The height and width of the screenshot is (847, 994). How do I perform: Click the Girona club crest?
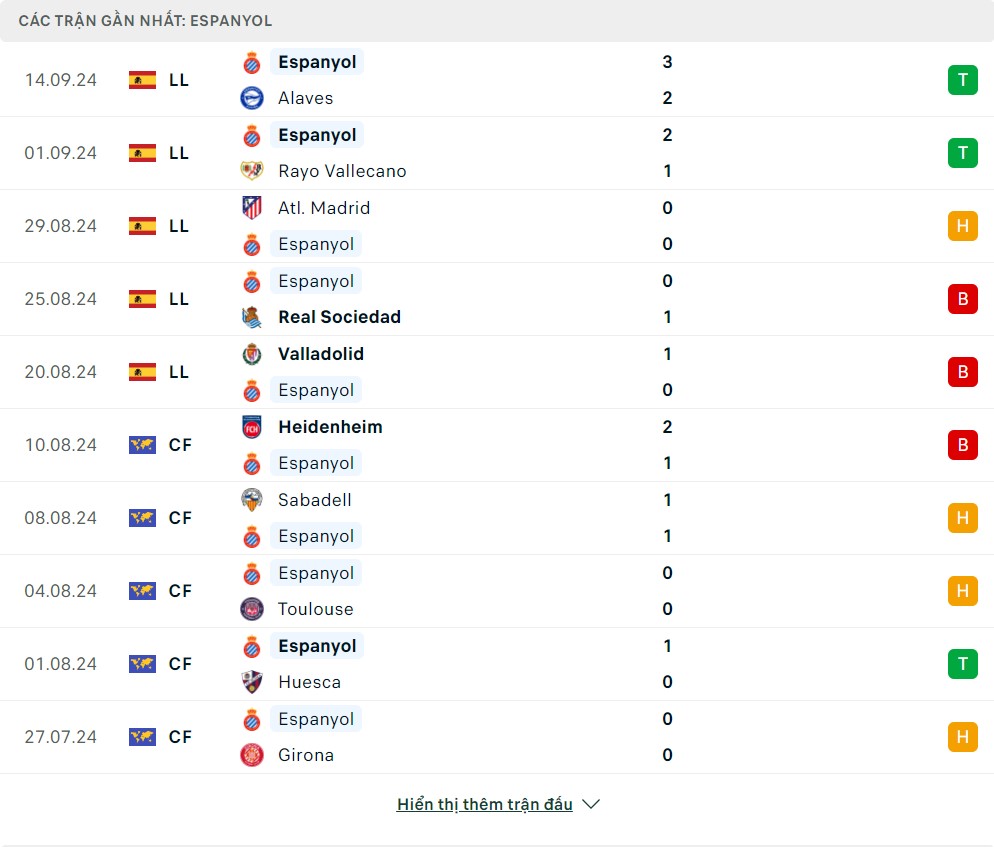(x=252, y=755)
